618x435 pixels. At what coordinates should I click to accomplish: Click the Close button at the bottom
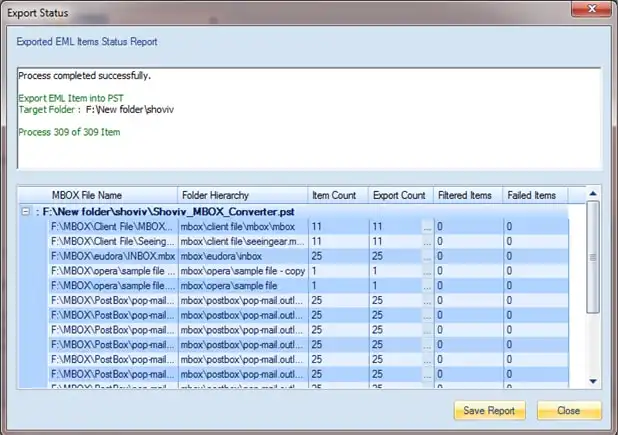point(569,411)
